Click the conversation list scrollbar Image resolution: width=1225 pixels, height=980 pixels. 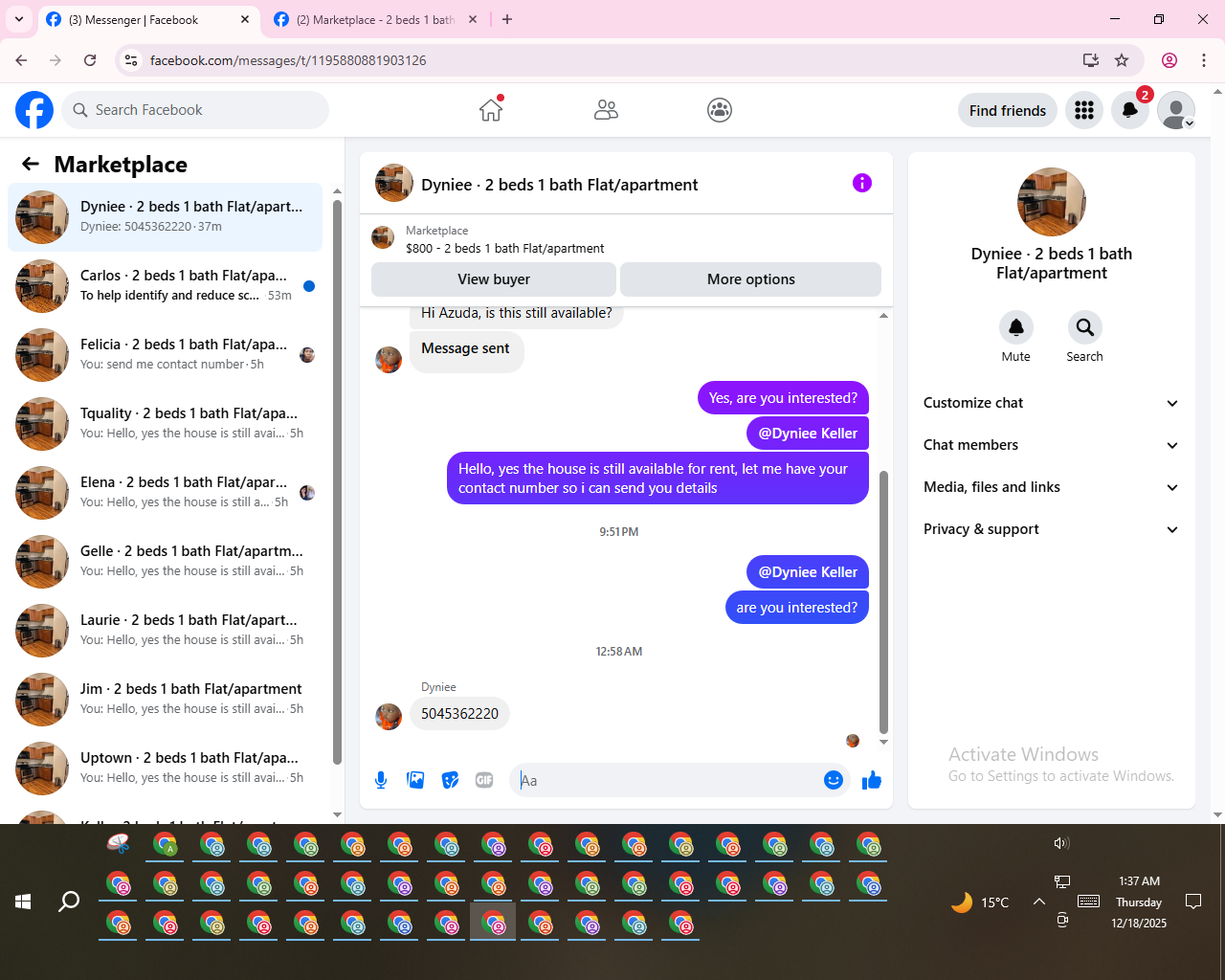337,481
